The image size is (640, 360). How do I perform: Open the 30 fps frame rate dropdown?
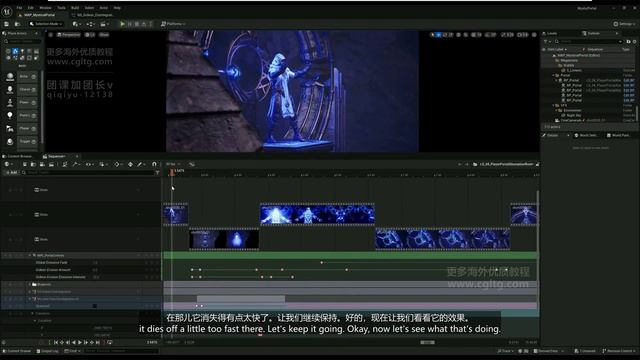pyautogui.click(x=173, y=164)
